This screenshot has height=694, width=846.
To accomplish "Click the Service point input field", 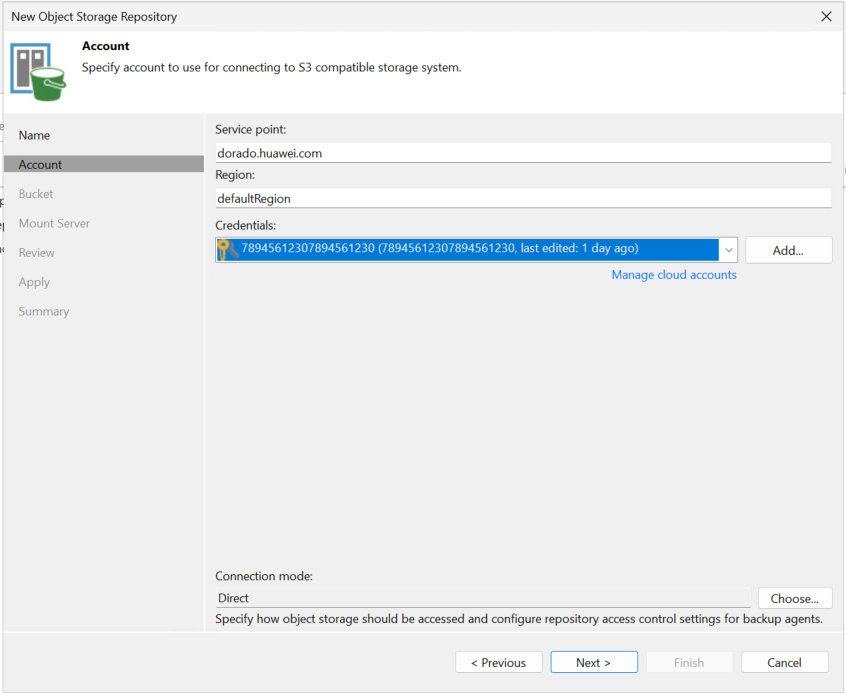I will (523, 153).
